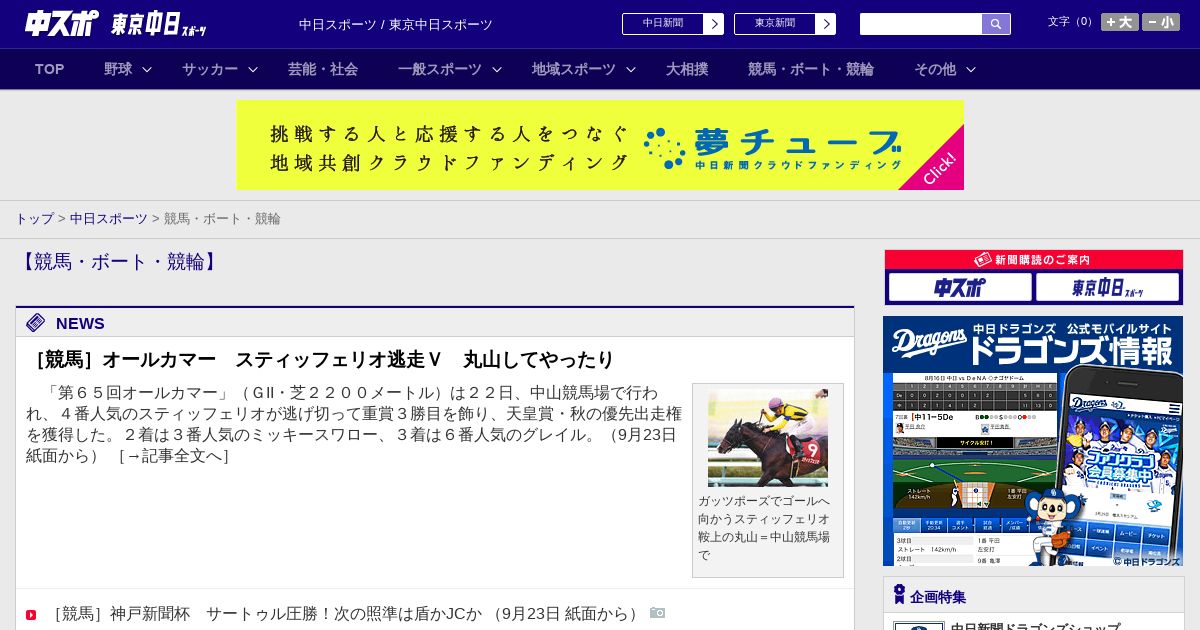1200x630 pixels.
Task: Click the magnifier search button
Action: pyautogui.click(x=996, y=24)
